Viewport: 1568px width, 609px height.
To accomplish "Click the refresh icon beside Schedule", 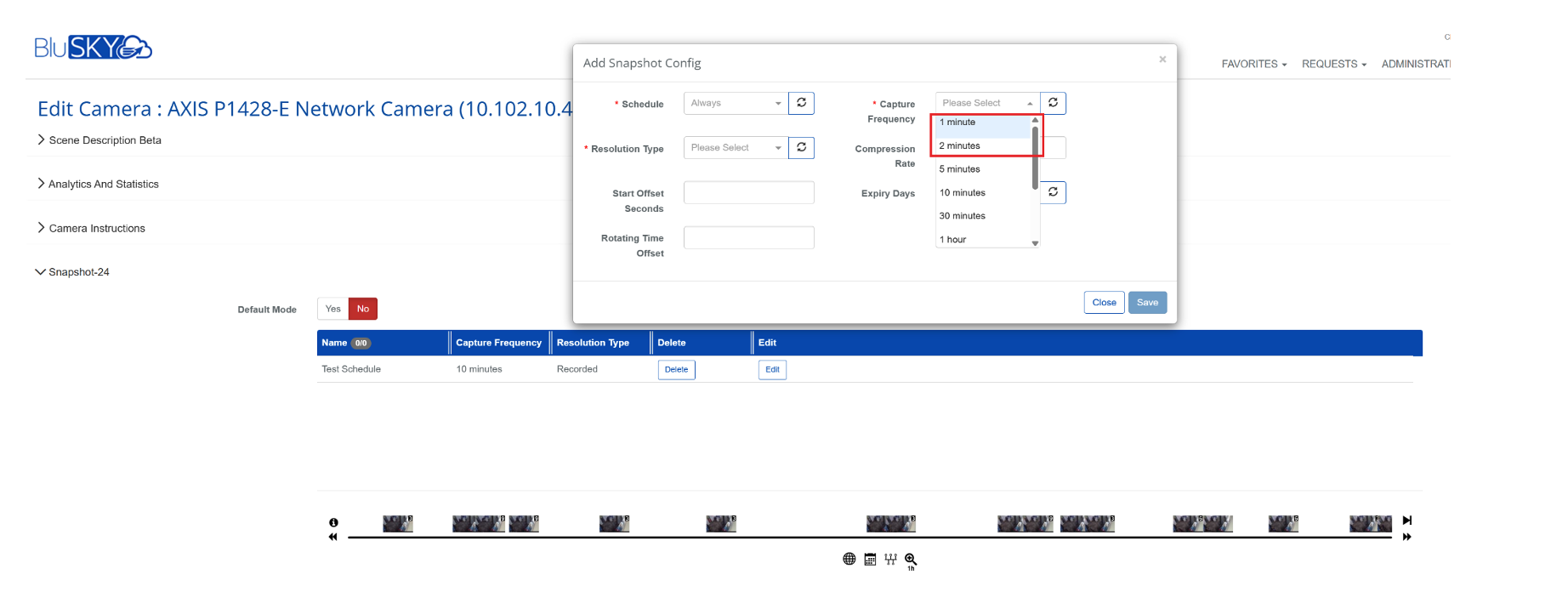I will click(x=801, y=103).
